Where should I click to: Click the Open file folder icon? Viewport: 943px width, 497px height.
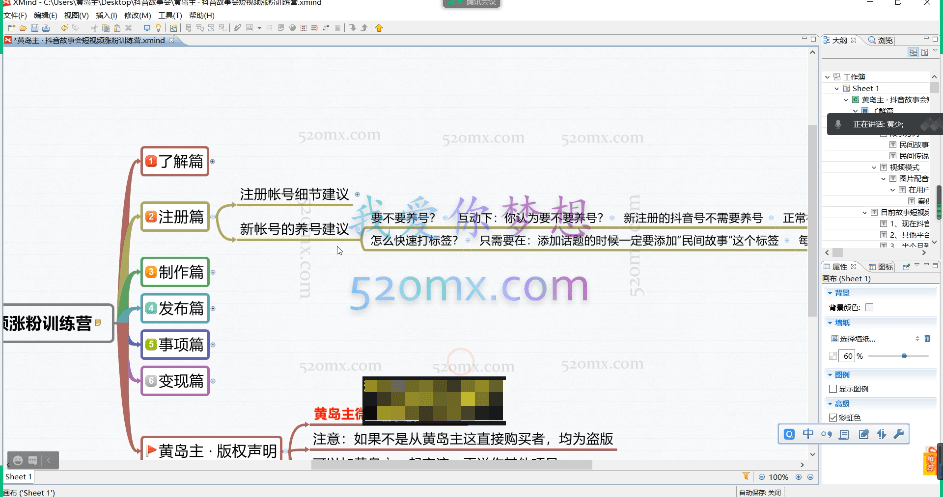click(x=23, y=28)
